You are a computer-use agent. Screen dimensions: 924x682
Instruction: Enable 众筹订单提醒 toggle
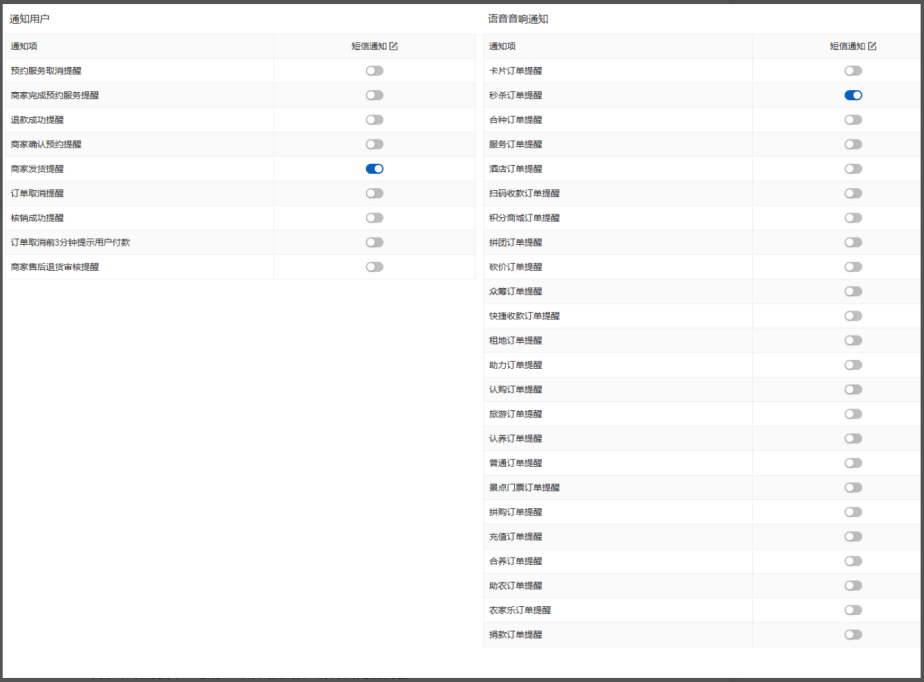(x=853, y=291)
